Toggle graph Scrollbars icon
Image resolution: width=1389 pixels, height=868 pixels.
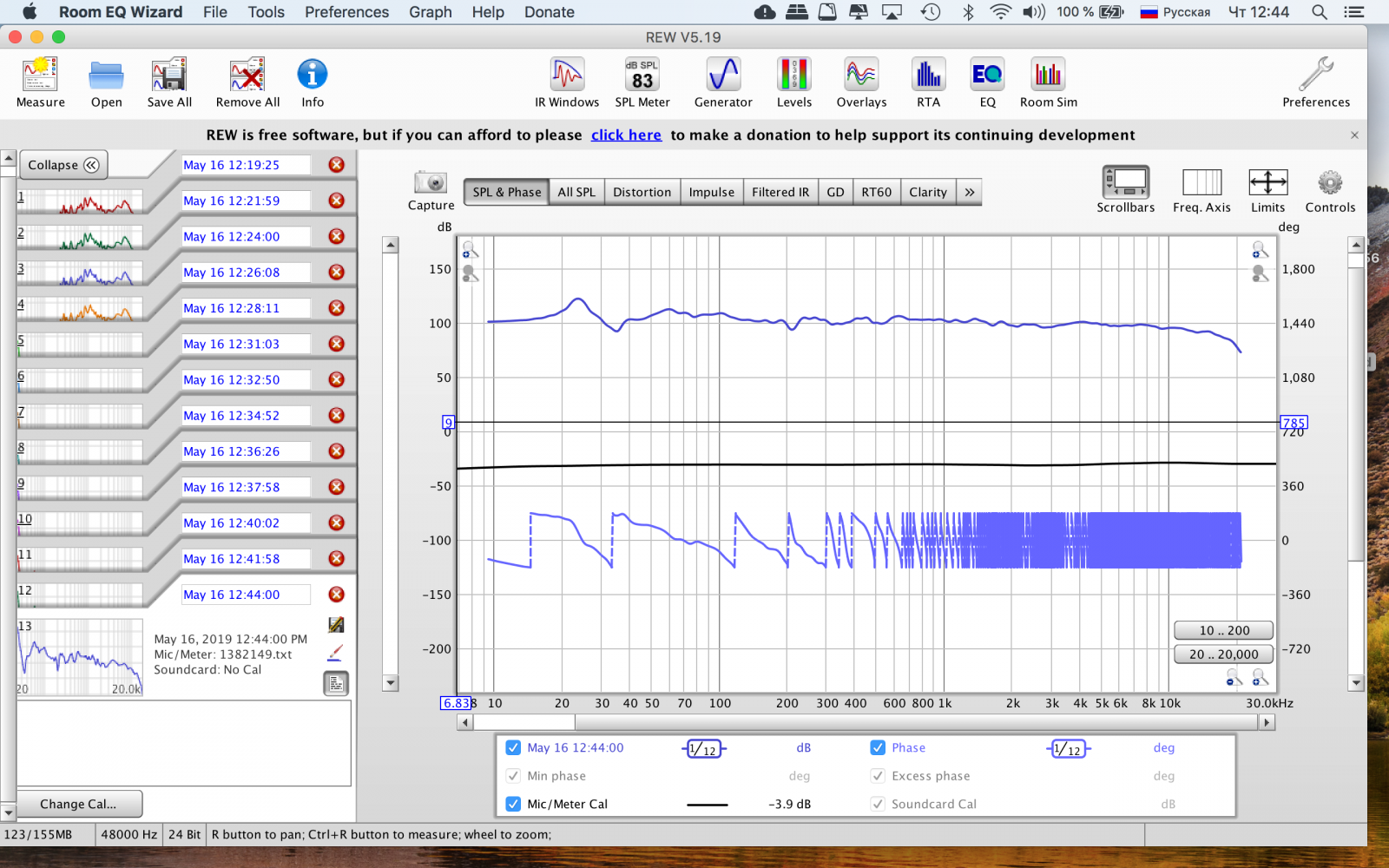[x=1126, y=182]
